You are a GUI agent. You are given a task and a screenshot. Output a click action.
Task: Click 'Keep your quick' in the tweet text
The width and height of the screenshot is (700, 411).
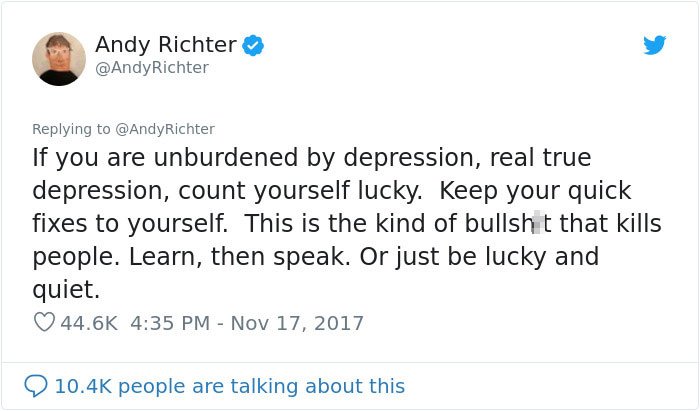[x=535, y=191]
